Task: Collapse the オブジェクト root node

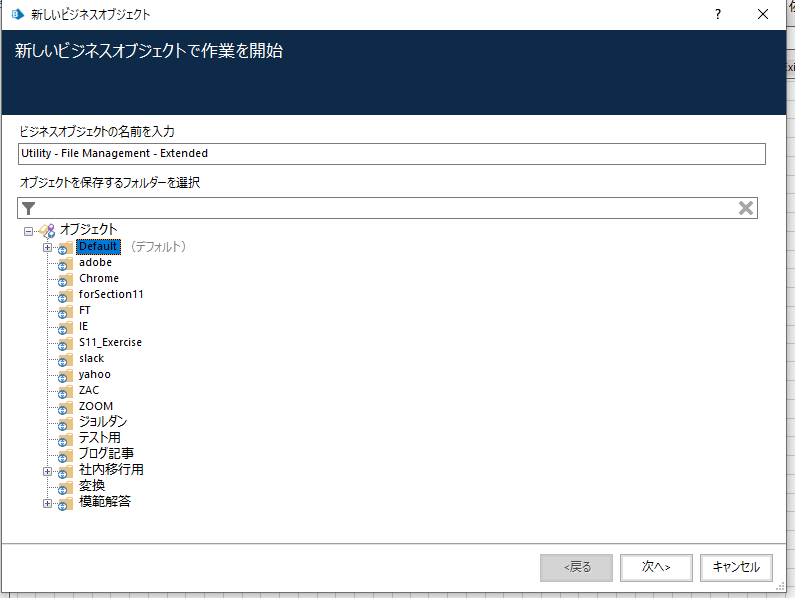Action: click(x=28, y=231)
